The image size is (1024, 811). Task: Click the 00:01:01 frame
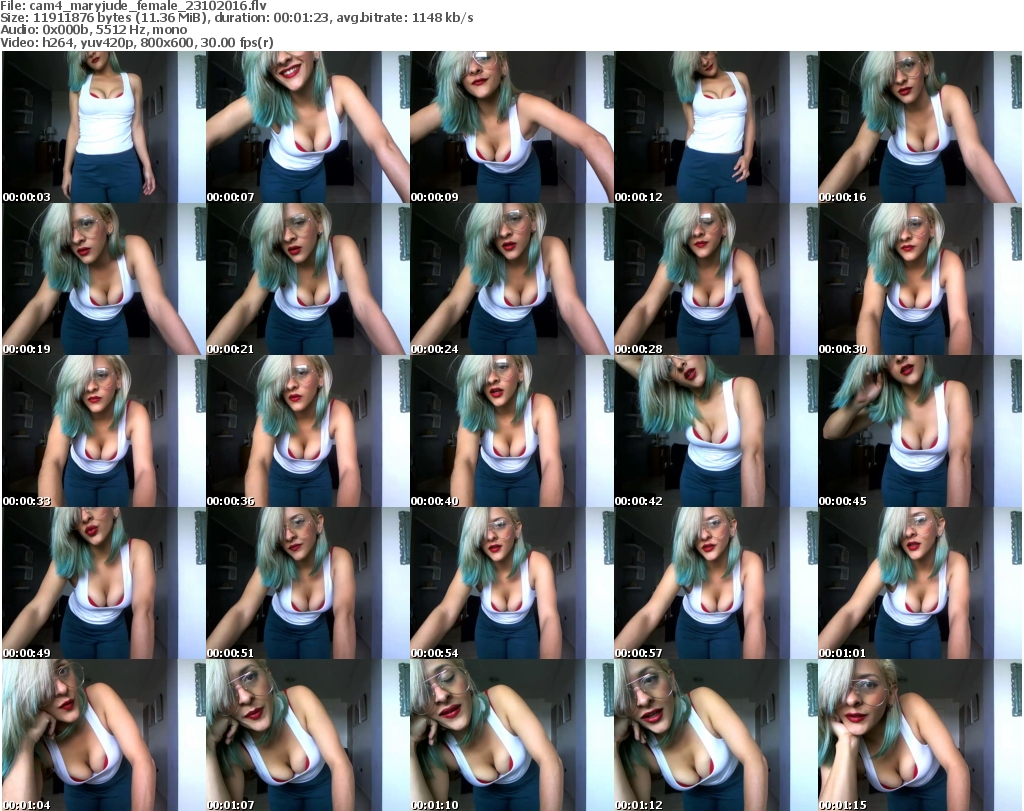[x=919, y=583]
